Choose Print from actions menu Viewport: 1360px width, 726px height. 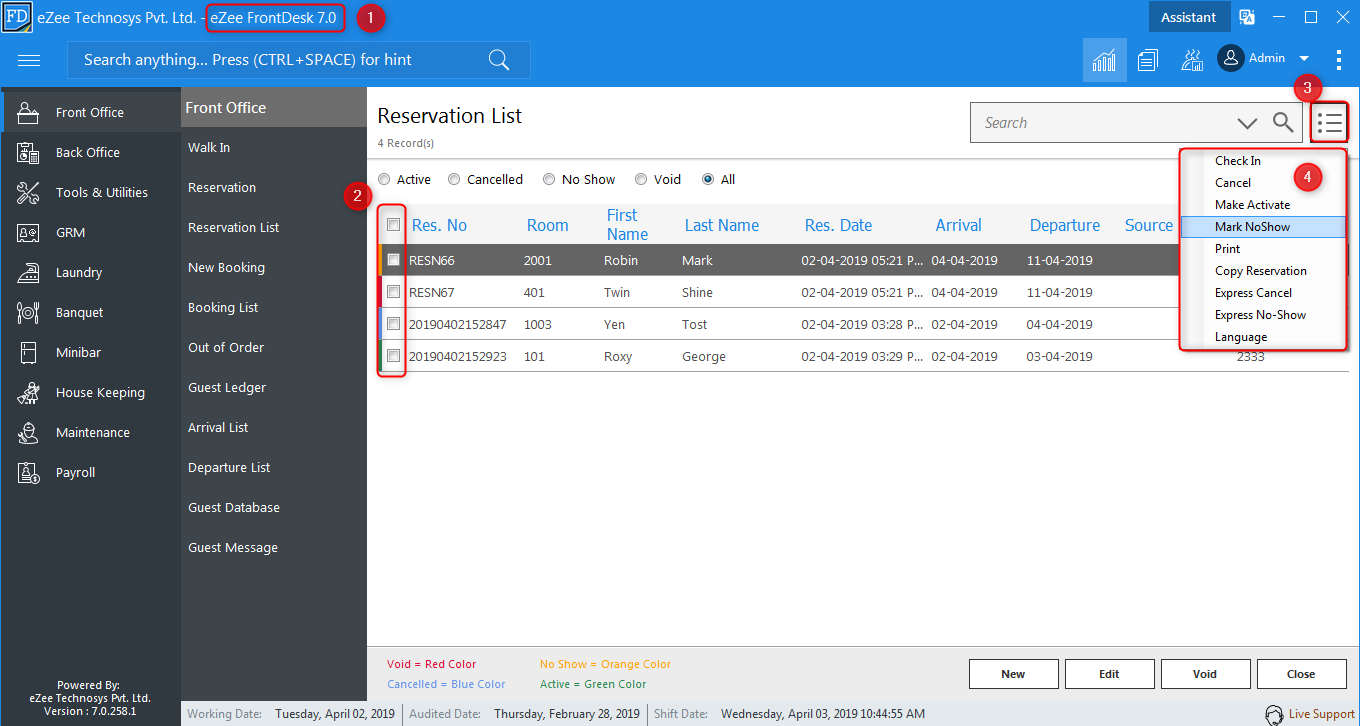[1263, 249]
